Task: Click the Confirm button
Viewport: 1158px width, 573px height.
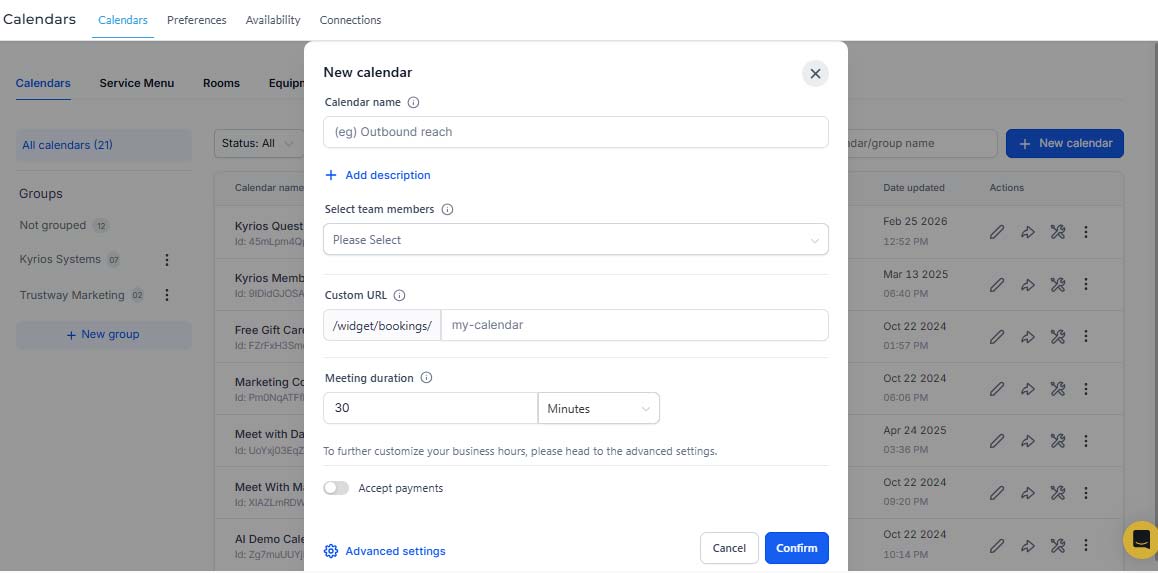Action: click(x=796, y=548)
